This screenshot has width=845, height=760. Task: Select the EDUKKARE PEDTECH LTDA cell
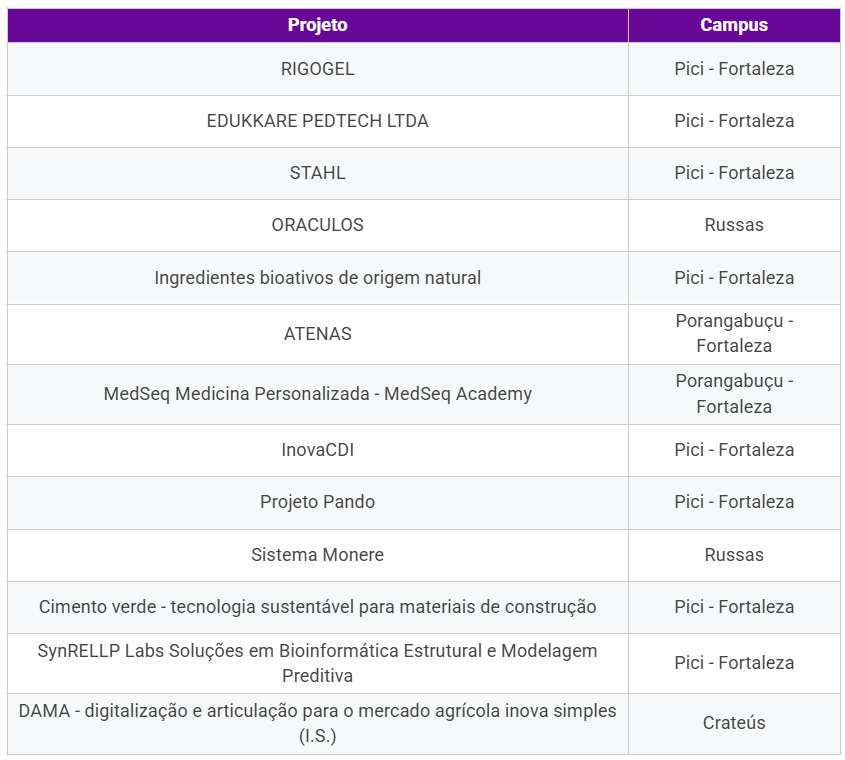tap(317, 121)
